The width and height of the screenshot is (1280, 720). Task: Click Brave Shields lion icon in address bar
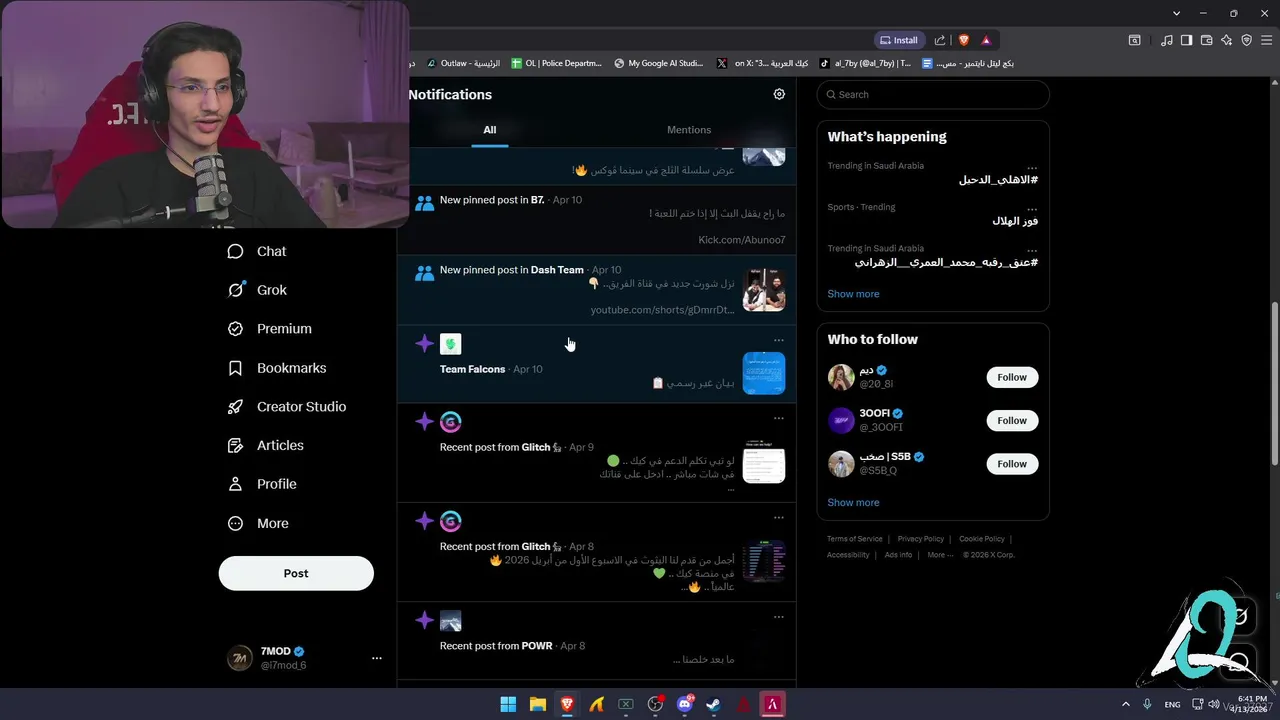click(x=964, y=40)
